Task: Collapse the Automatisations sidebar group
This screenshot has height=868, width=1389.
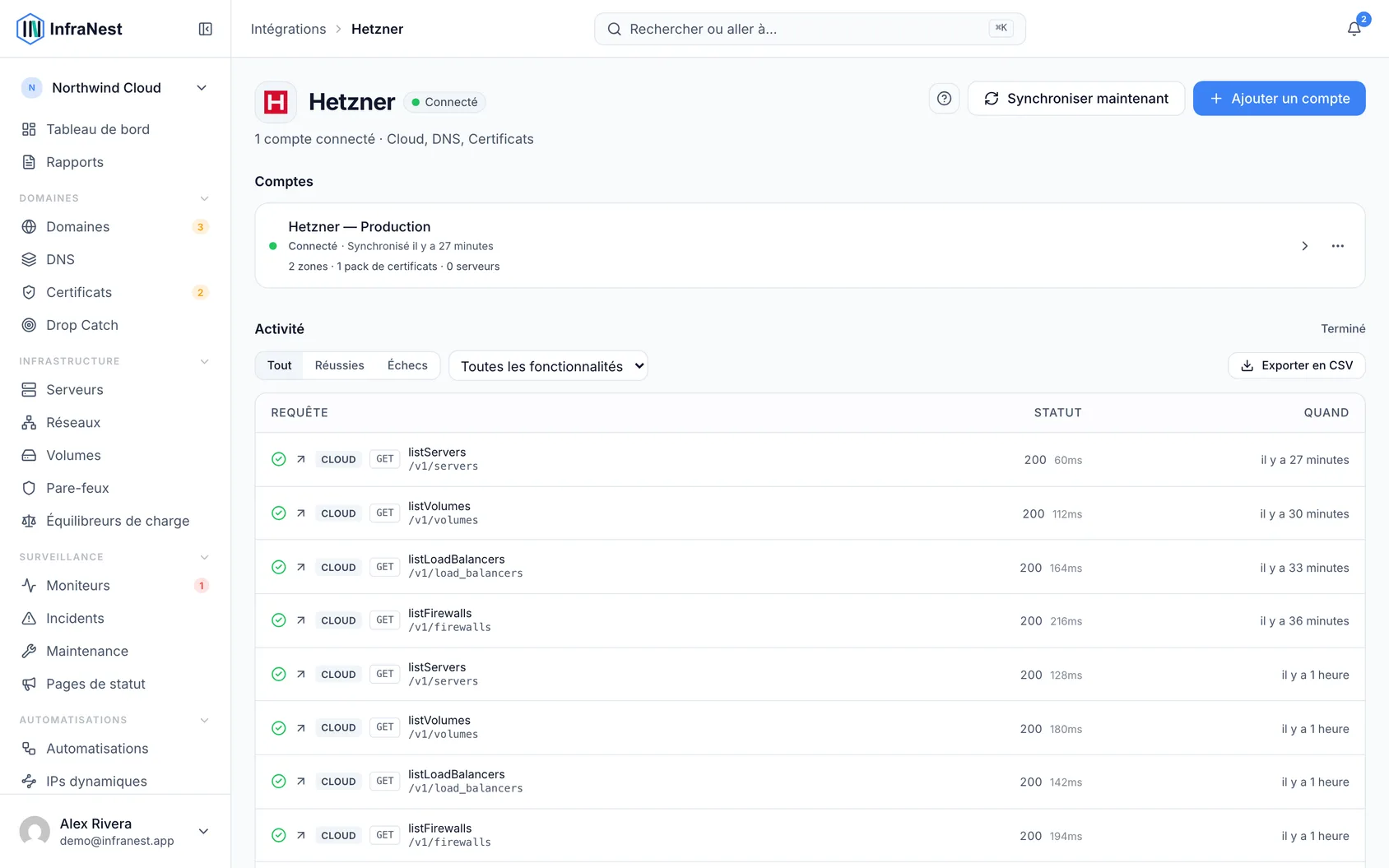Action: tap(205, 720)
